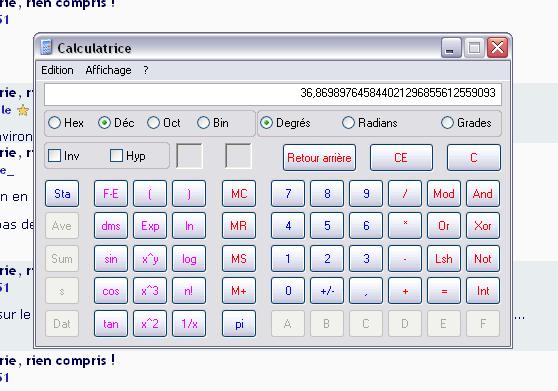Click the Lsh left shift button
The width and height of the screenshot is (558, 391).
coord(444,258)
